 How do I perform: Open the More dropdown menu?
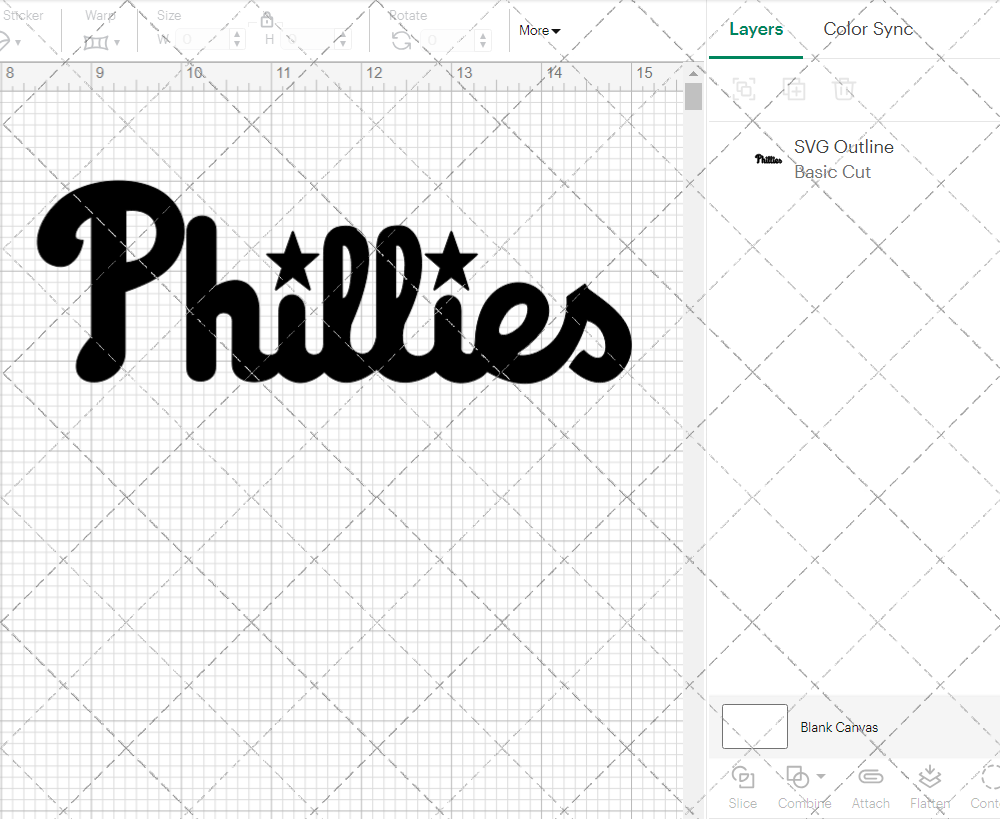coord(540,30)
